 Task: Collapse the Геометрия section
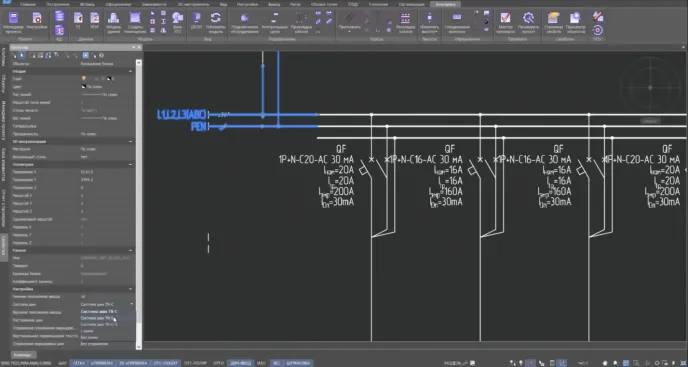tap(131, 165)
